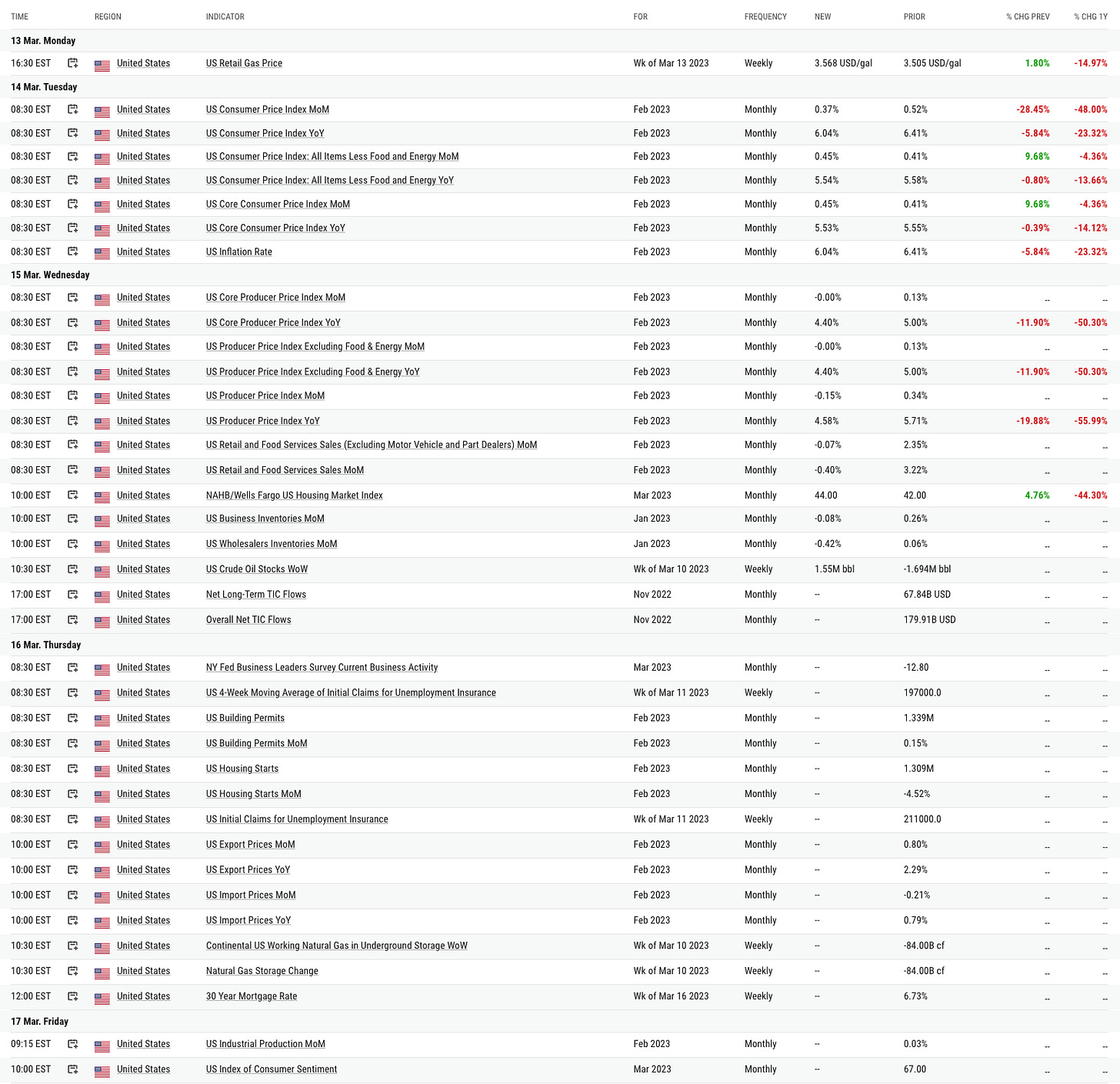Add US Inflation Rate event to calendar

click(x=73, y=252)
